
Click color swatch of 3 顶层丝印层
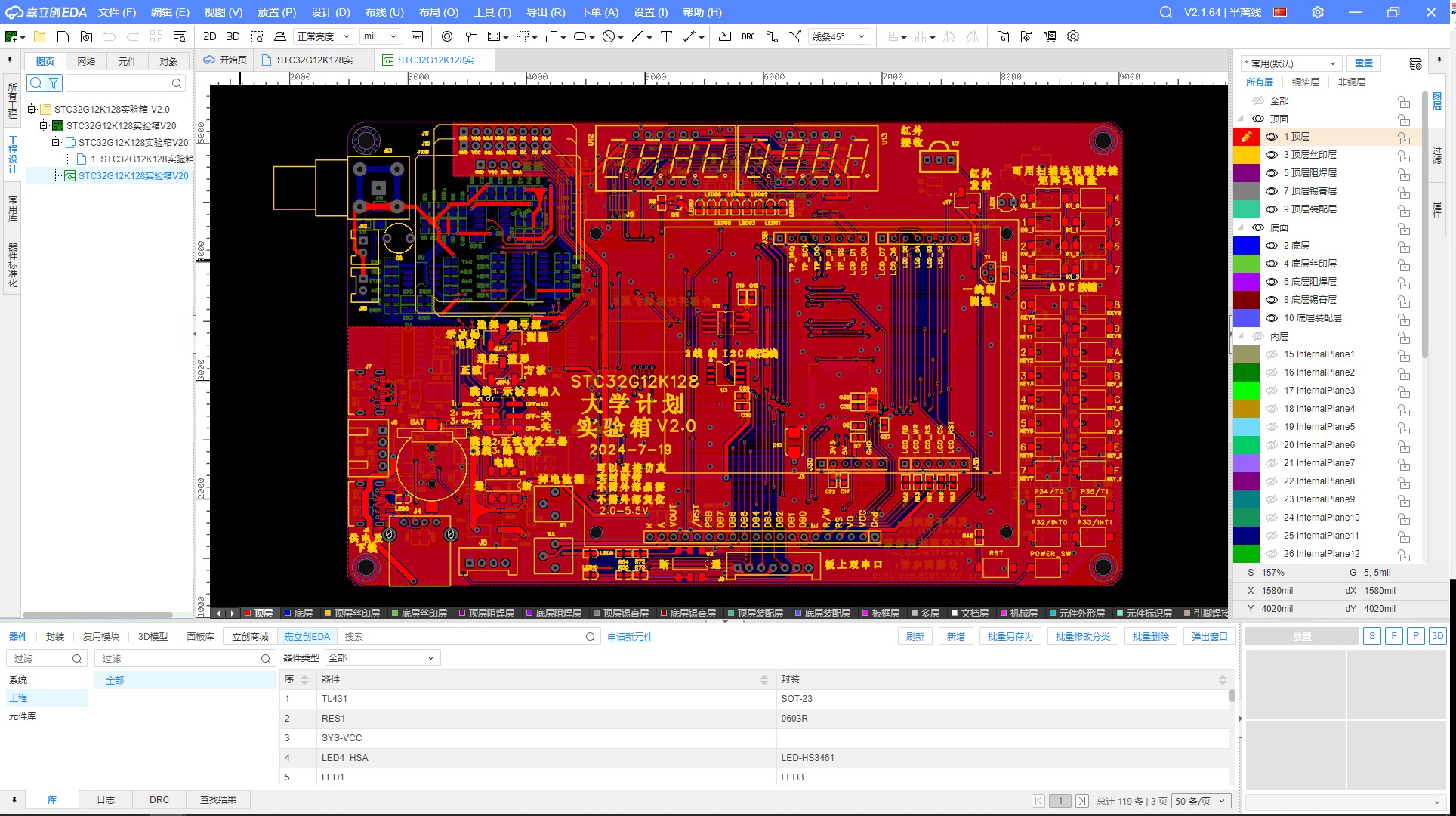pyautogui.click(x=1246, y=155)
